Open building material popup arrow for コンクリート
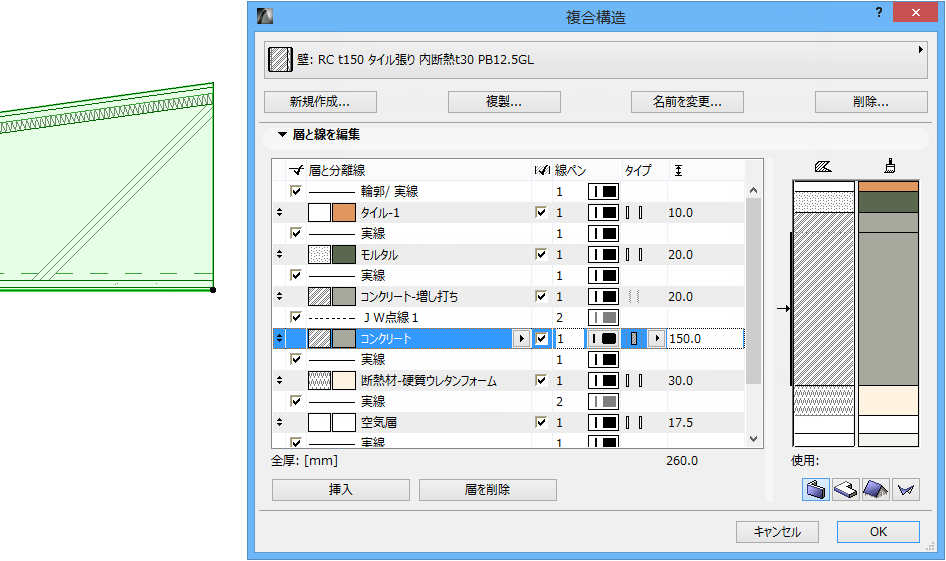The width and height of the screenshot is (946, 561). tap(521, 338)
